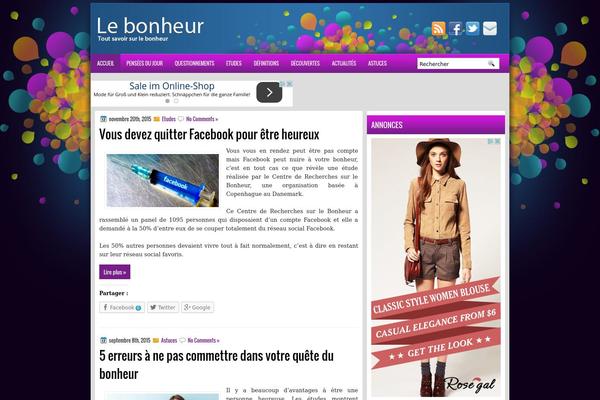Click the ad banner arrow button

[269, 92]
